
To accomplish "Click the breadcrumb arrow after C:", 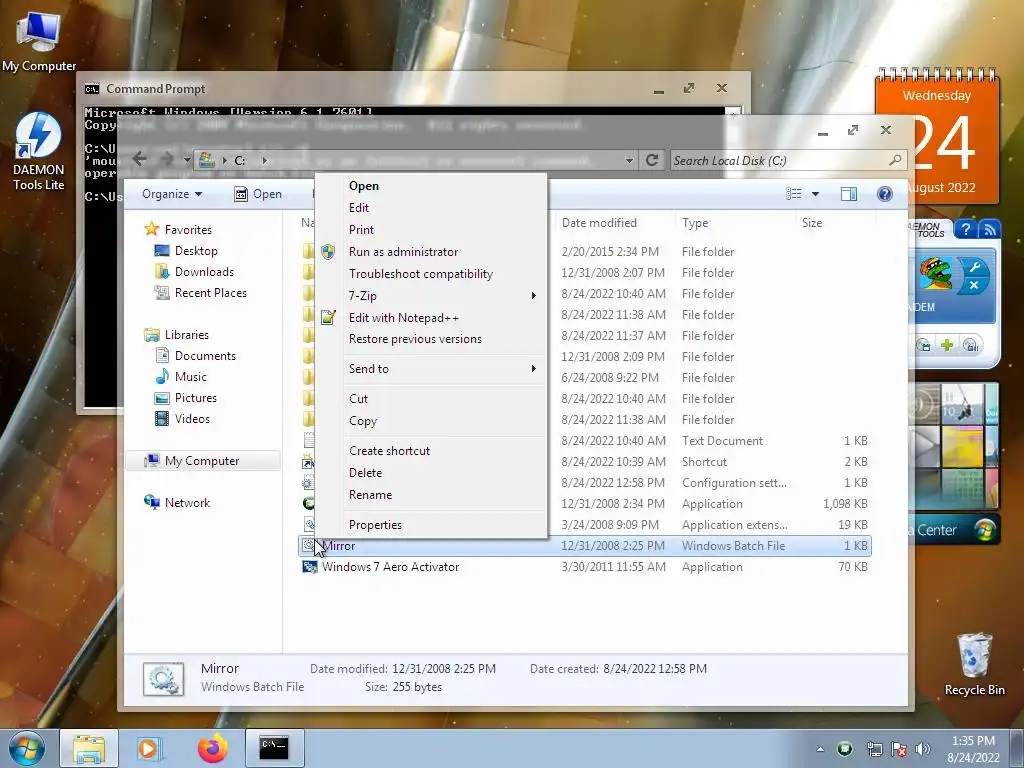I will point(264,160).
